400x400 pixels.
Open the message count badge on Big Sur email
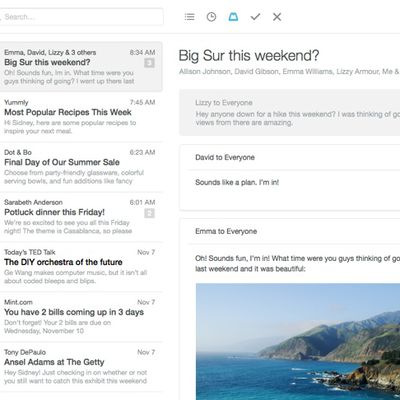149,63
